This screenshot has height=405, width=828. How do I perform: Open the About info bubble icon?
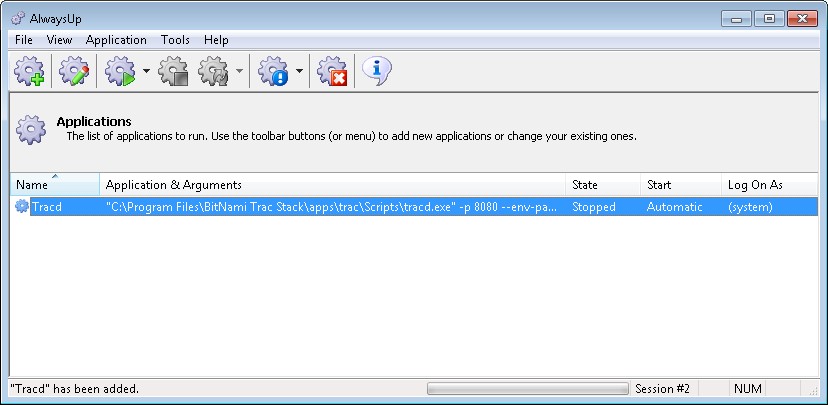(377, 71)
